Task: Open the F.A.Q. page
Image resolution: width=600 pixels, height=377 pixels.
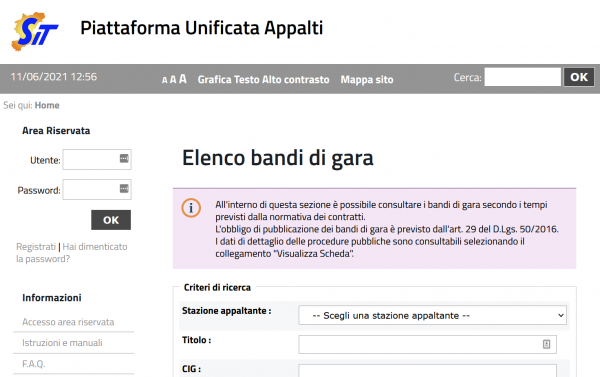Action: tap(34, 364)
